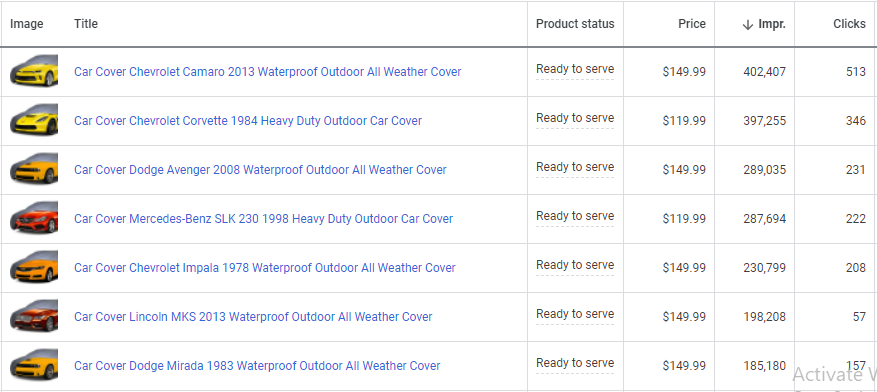Click the Dodge Avenger product thumbnail
The image size is (877, 392).
point(34,169)
